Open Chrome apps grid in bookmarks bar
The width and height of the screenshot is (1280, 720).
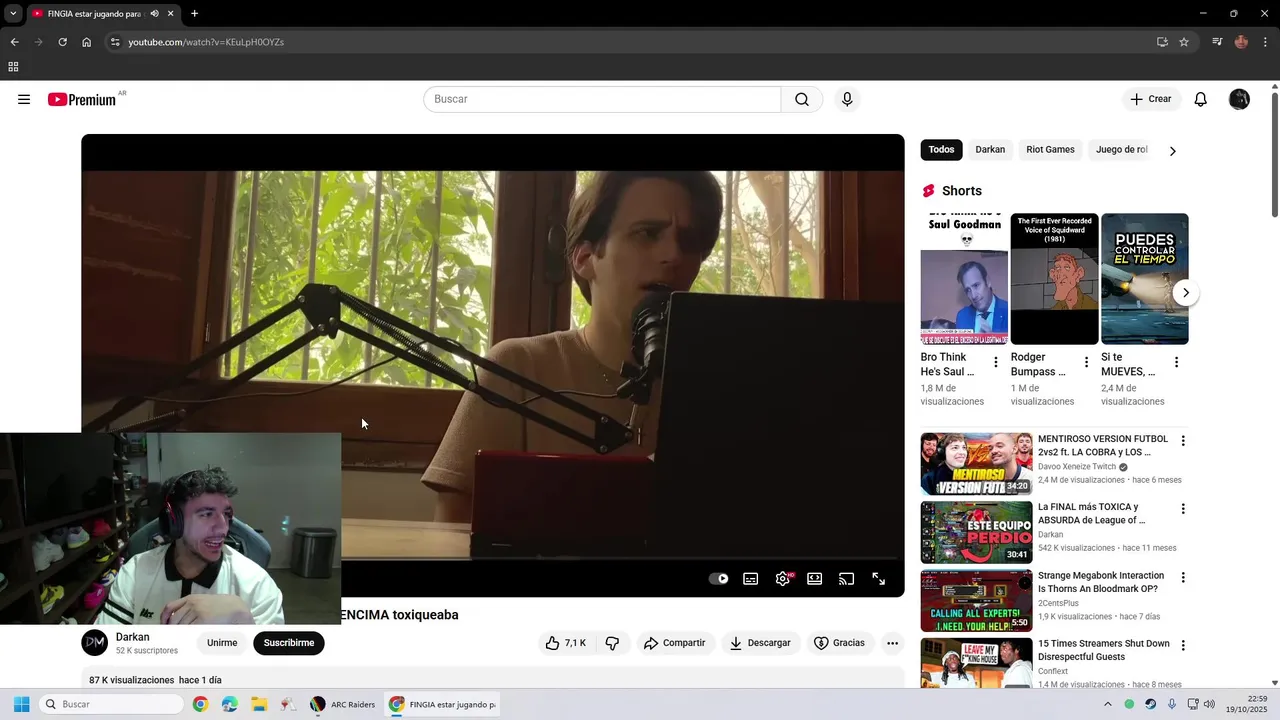(13, 67)
